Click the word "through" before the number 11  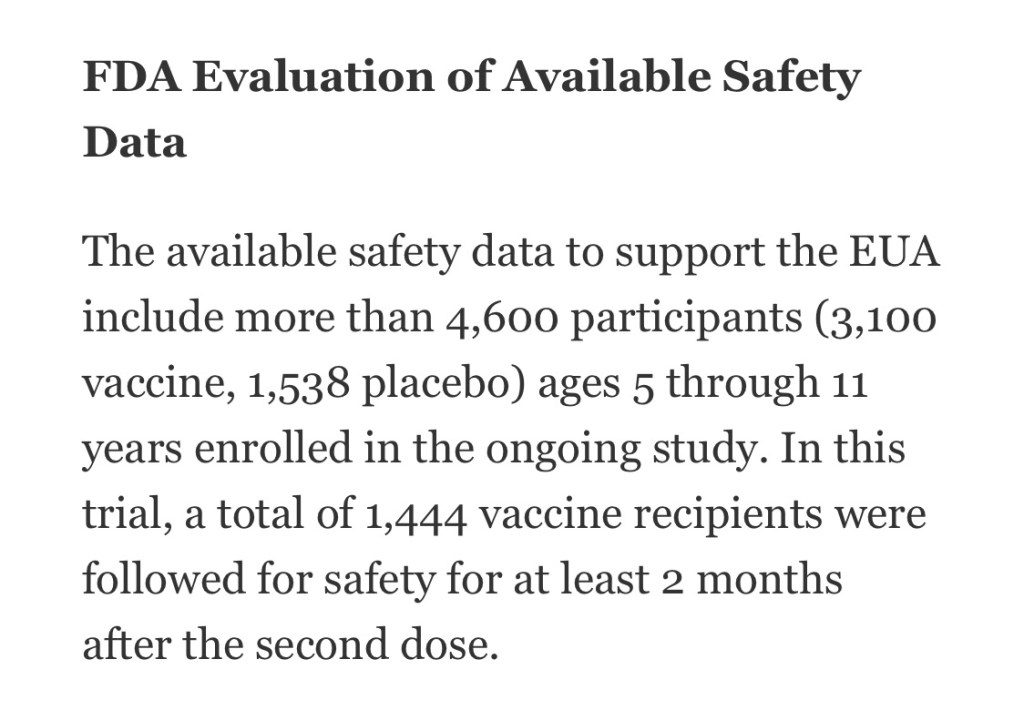point(742,384)
